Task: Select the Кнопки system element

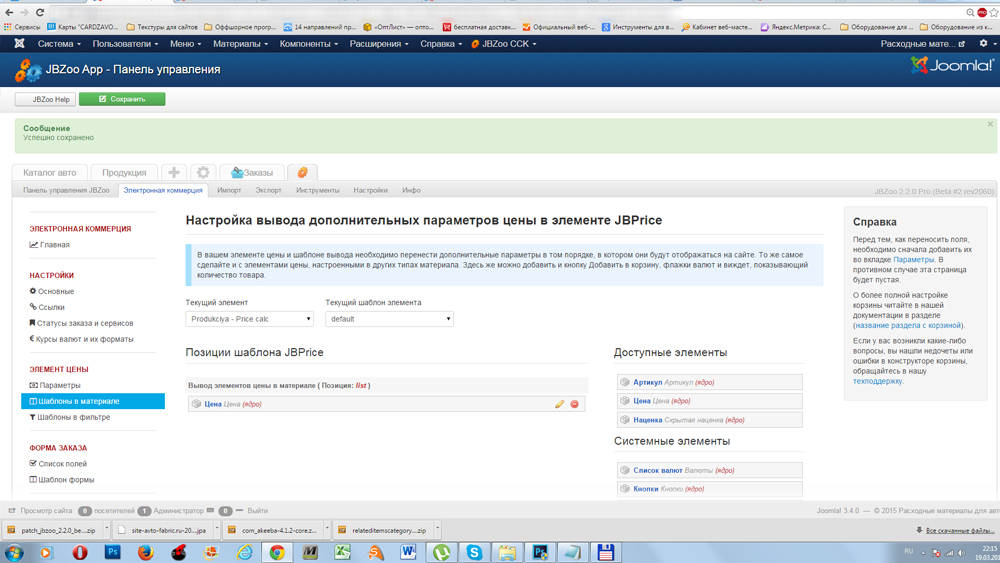Action: tap(709, 488)
